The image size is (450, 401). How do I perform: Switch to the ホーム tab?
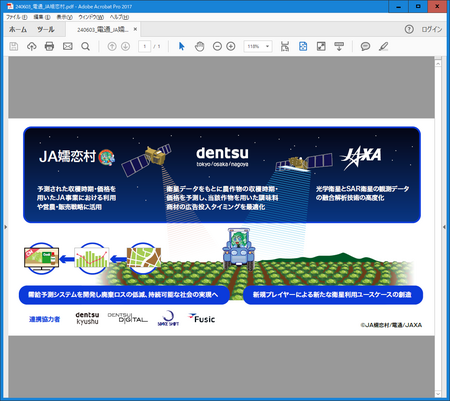coord(18,29)
